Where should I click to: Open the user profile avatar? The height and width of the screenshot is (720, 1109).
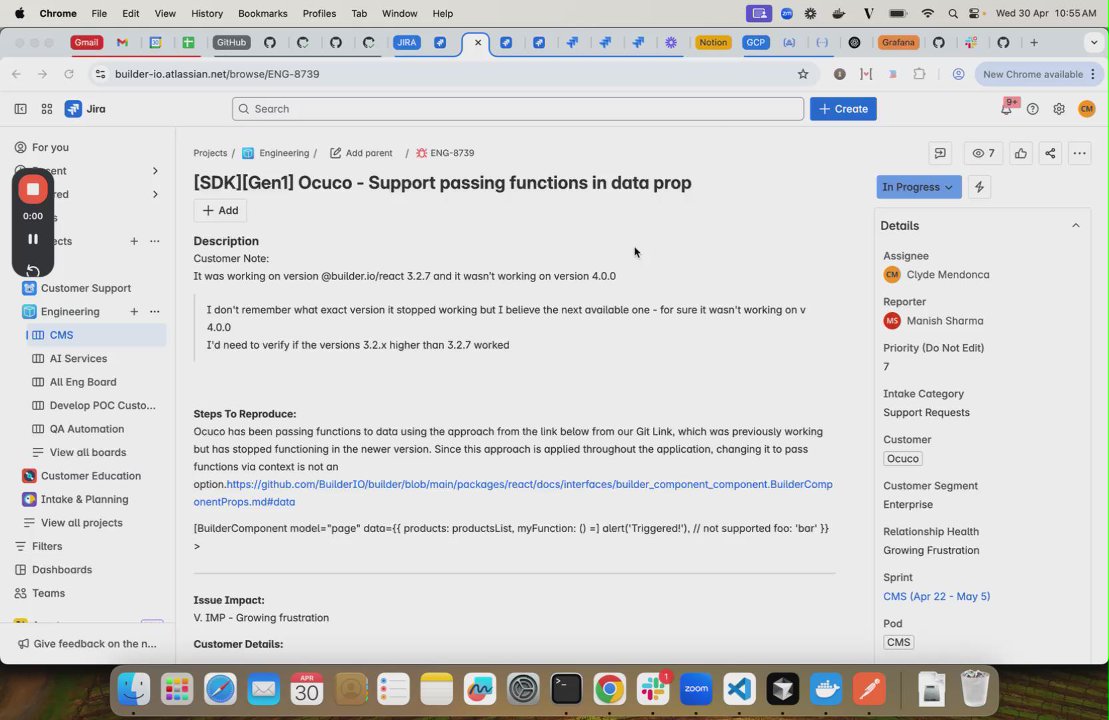tap(1086, 109)
